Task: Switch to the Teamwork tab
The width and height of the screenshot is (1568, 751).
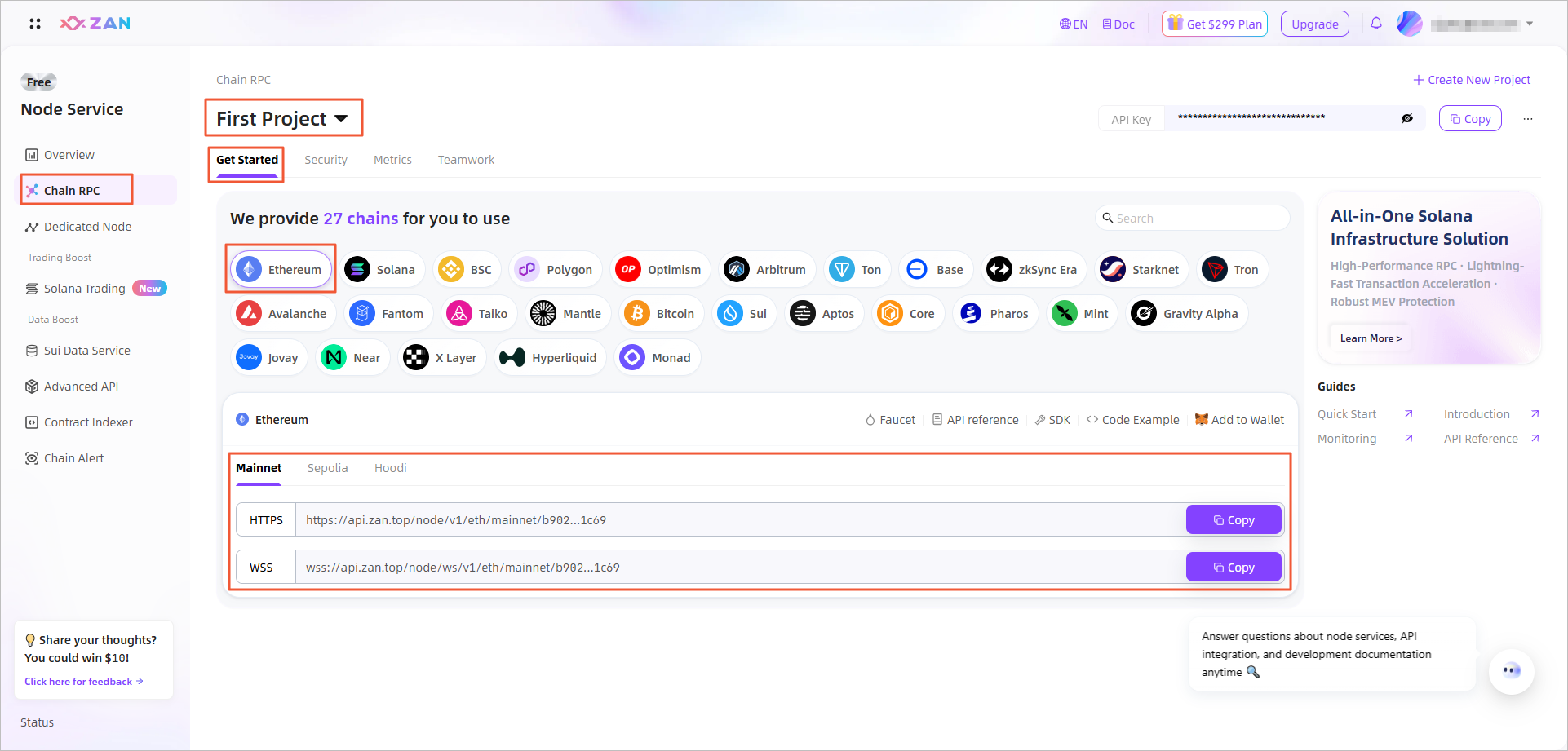Action: pos(466,160)
